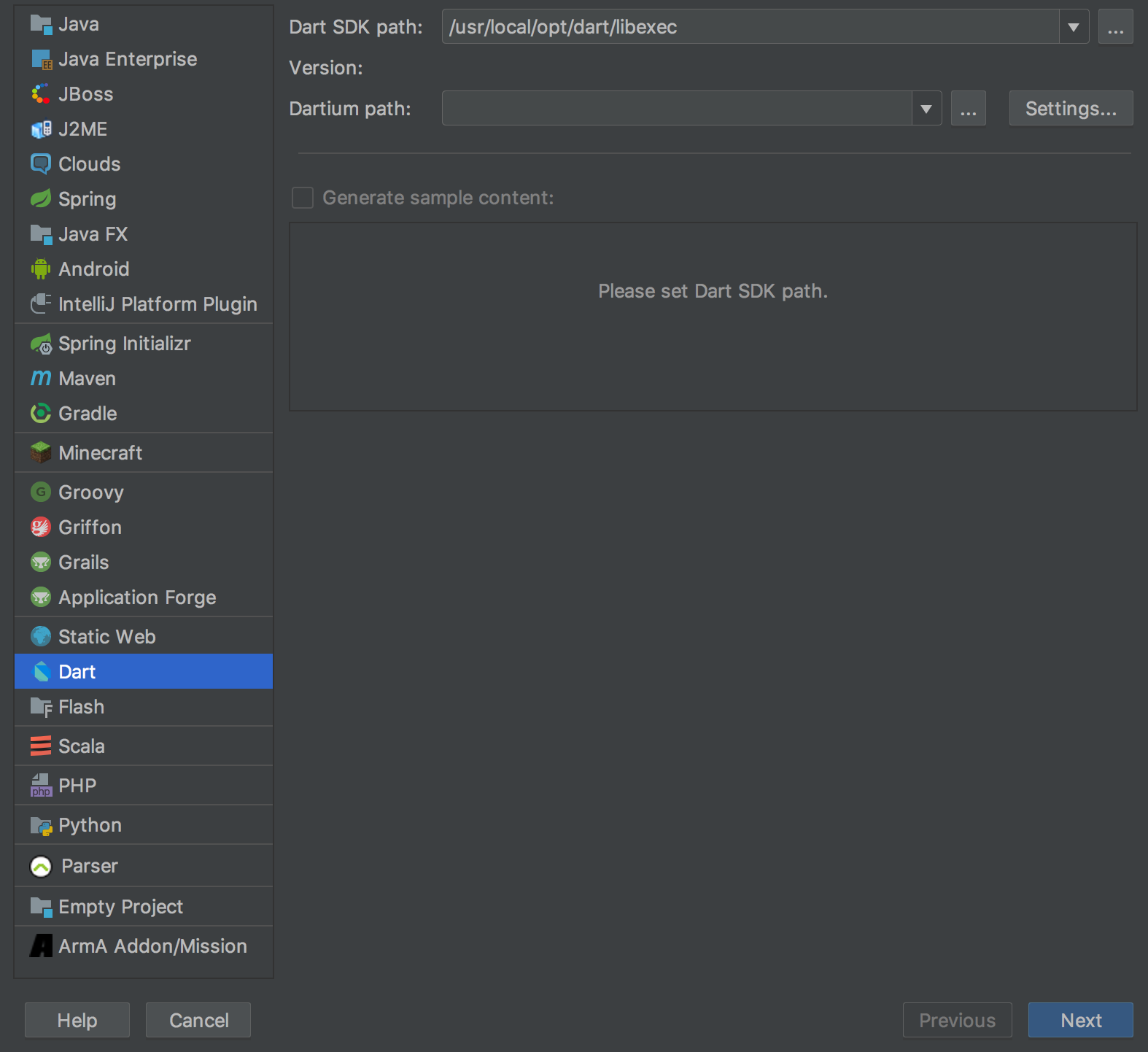Select Python project type
This screenshot has width=1148, height=1052.
[x=90, y=825]
